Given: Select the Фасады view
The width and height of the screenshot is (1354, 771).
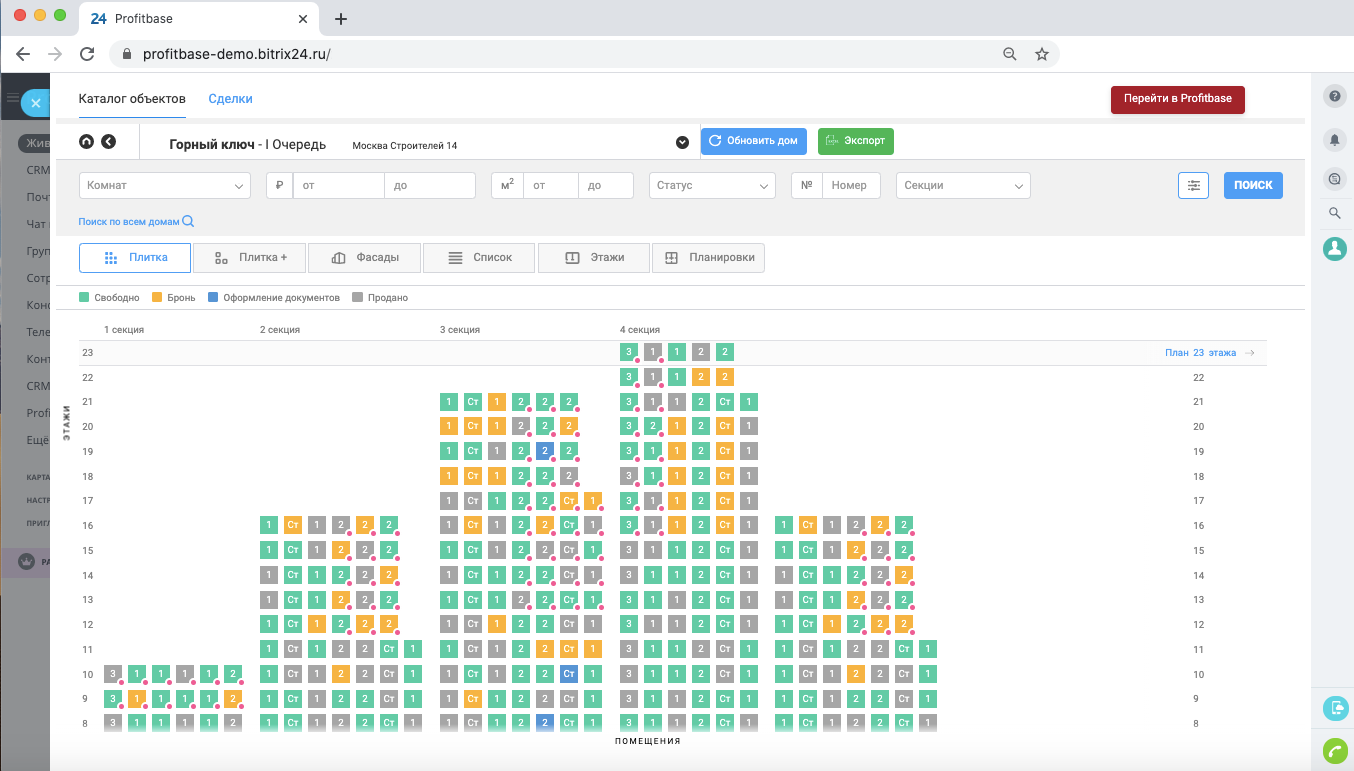Looking at the screenshot, I should [x=364, y=257].
